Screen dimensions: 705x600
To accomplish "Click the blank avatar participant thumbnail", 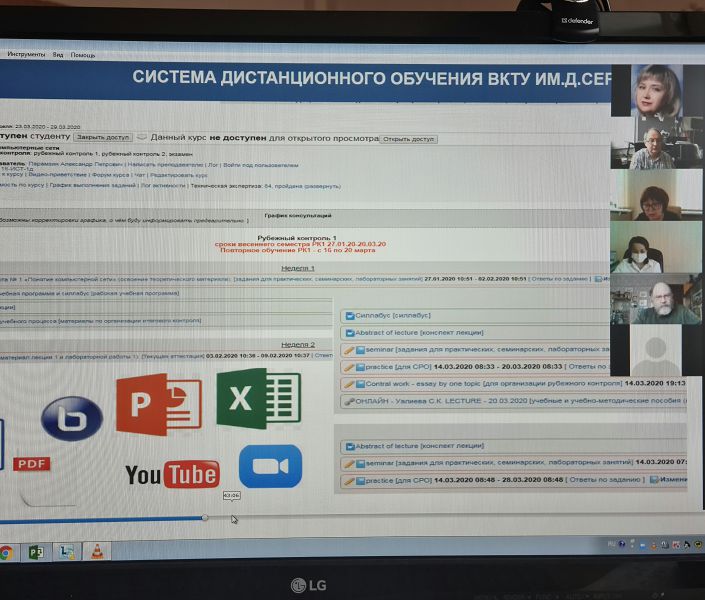I will (656, 350).
